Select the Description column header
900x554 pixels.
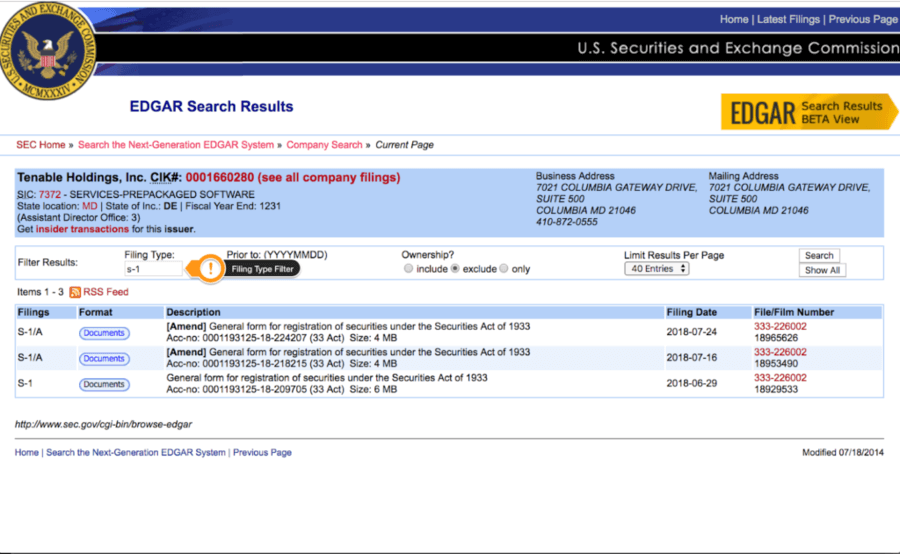coord(193,312)
